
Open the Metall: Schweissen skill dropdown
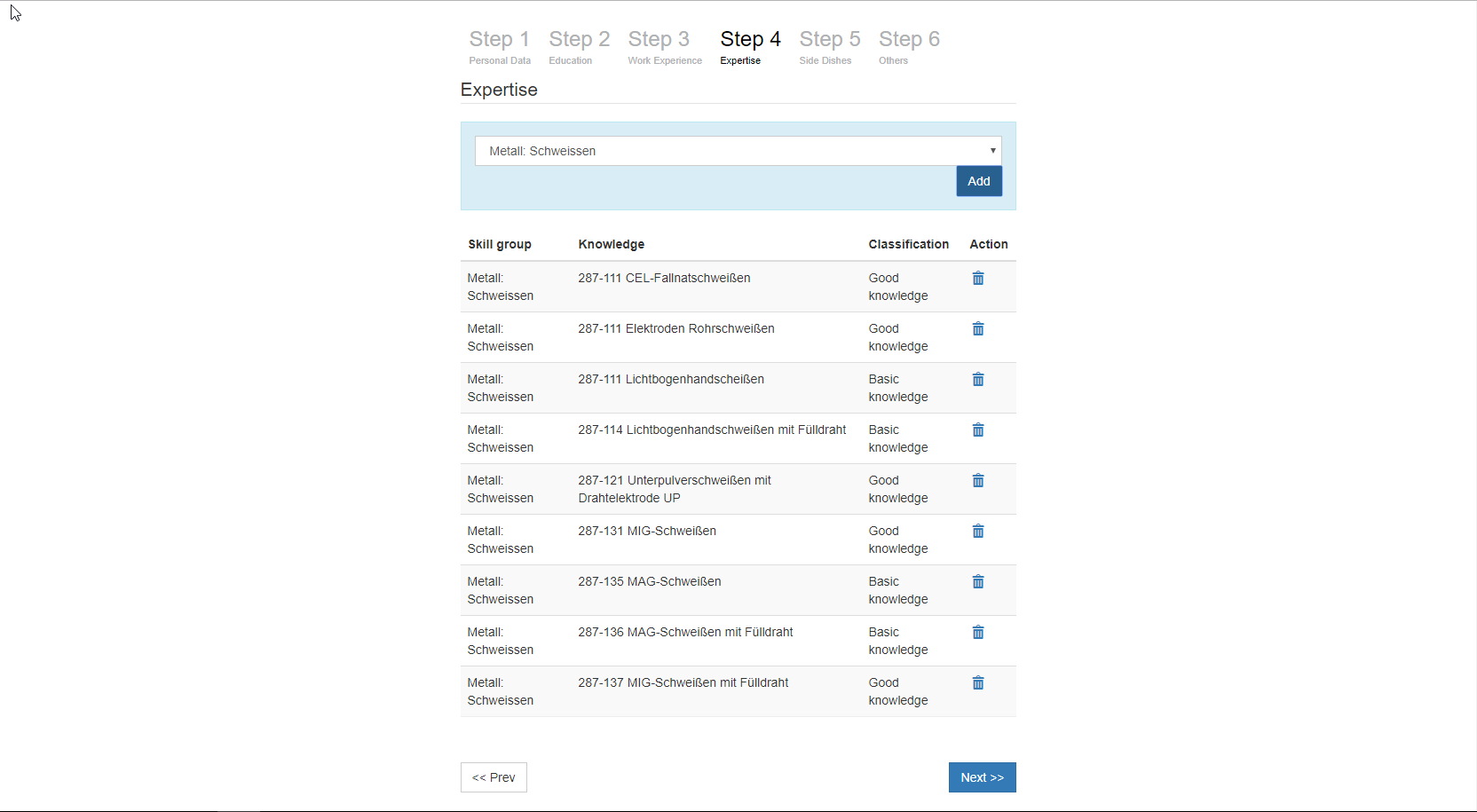coord(738,151)
